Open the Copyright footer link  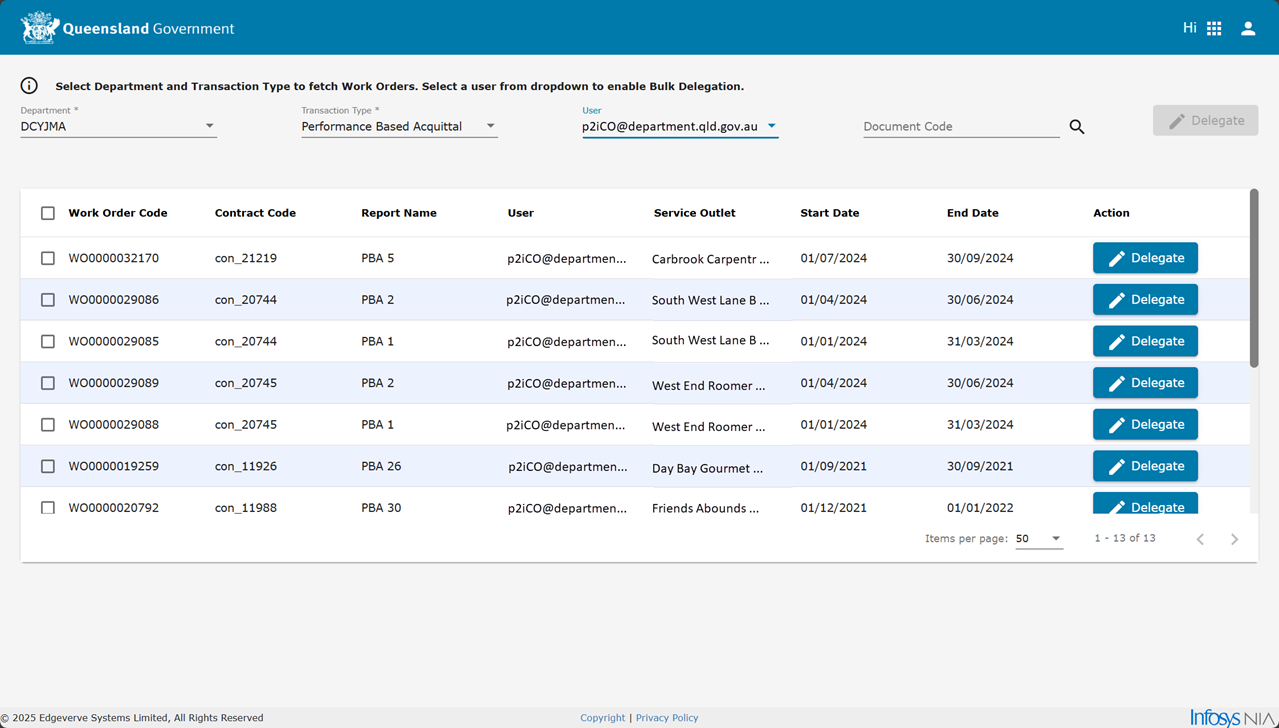[x=602, y=718]
